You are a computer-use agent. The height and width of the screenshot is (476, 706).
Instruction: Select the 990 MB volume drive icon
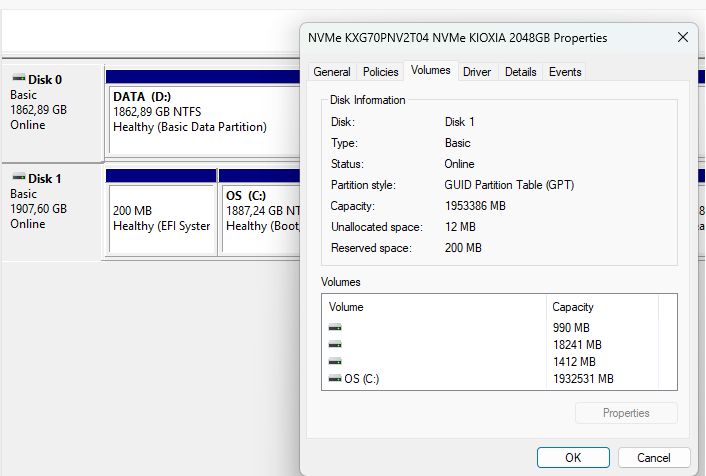pos(335,328)
